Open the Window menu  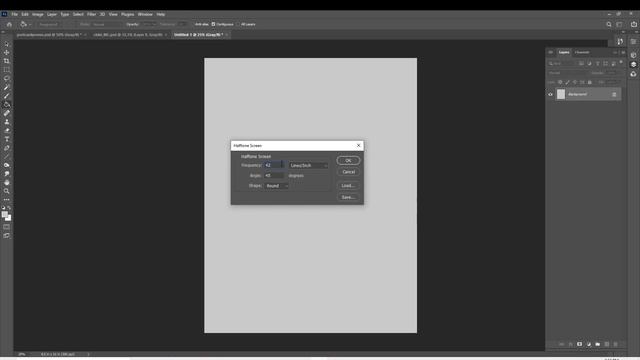pyautogui.click(x=145, y=14)
